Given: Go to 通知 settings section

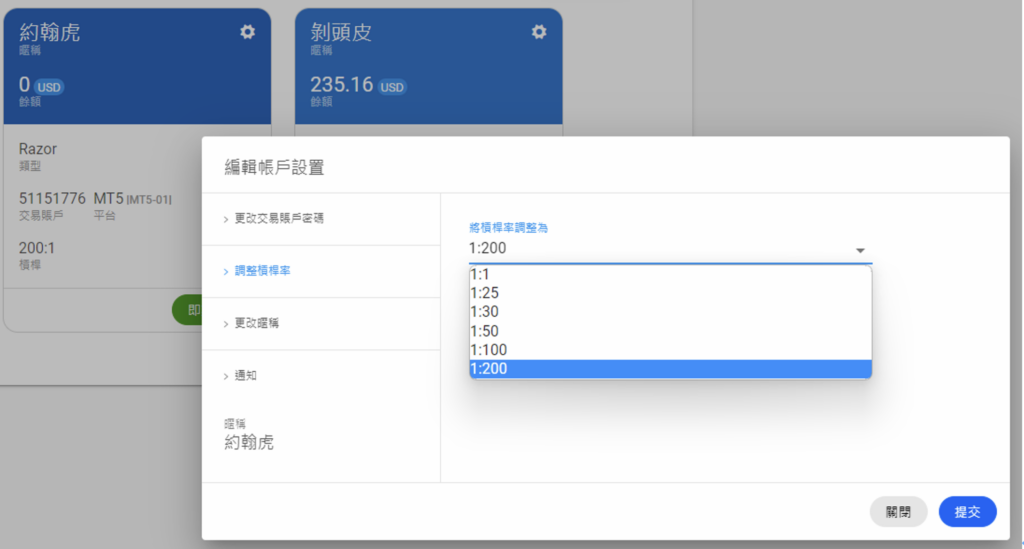Looking at the screenshot, I should point(246,376).
